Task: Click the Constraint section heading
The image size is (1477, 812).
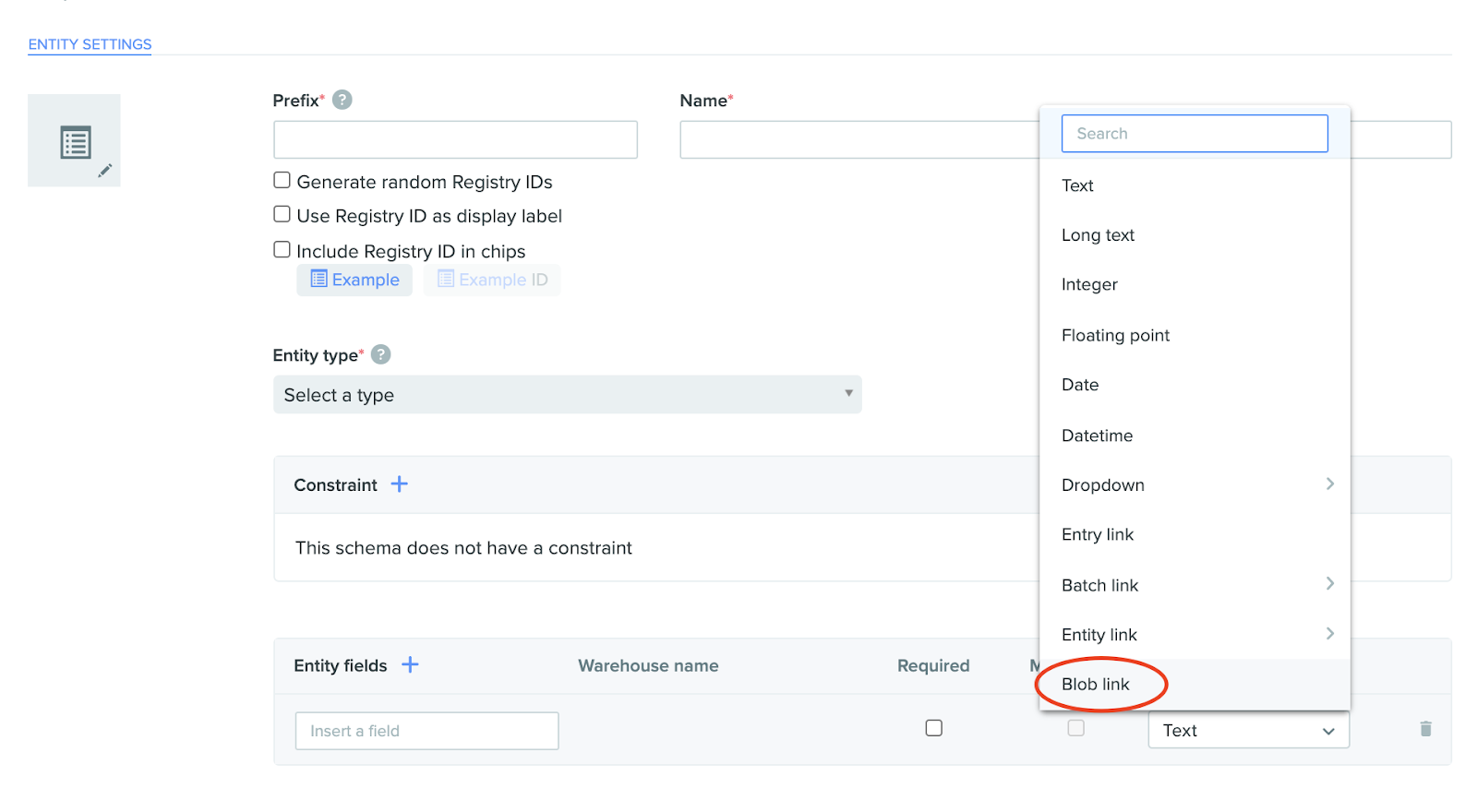Action: tap(335, 485)
